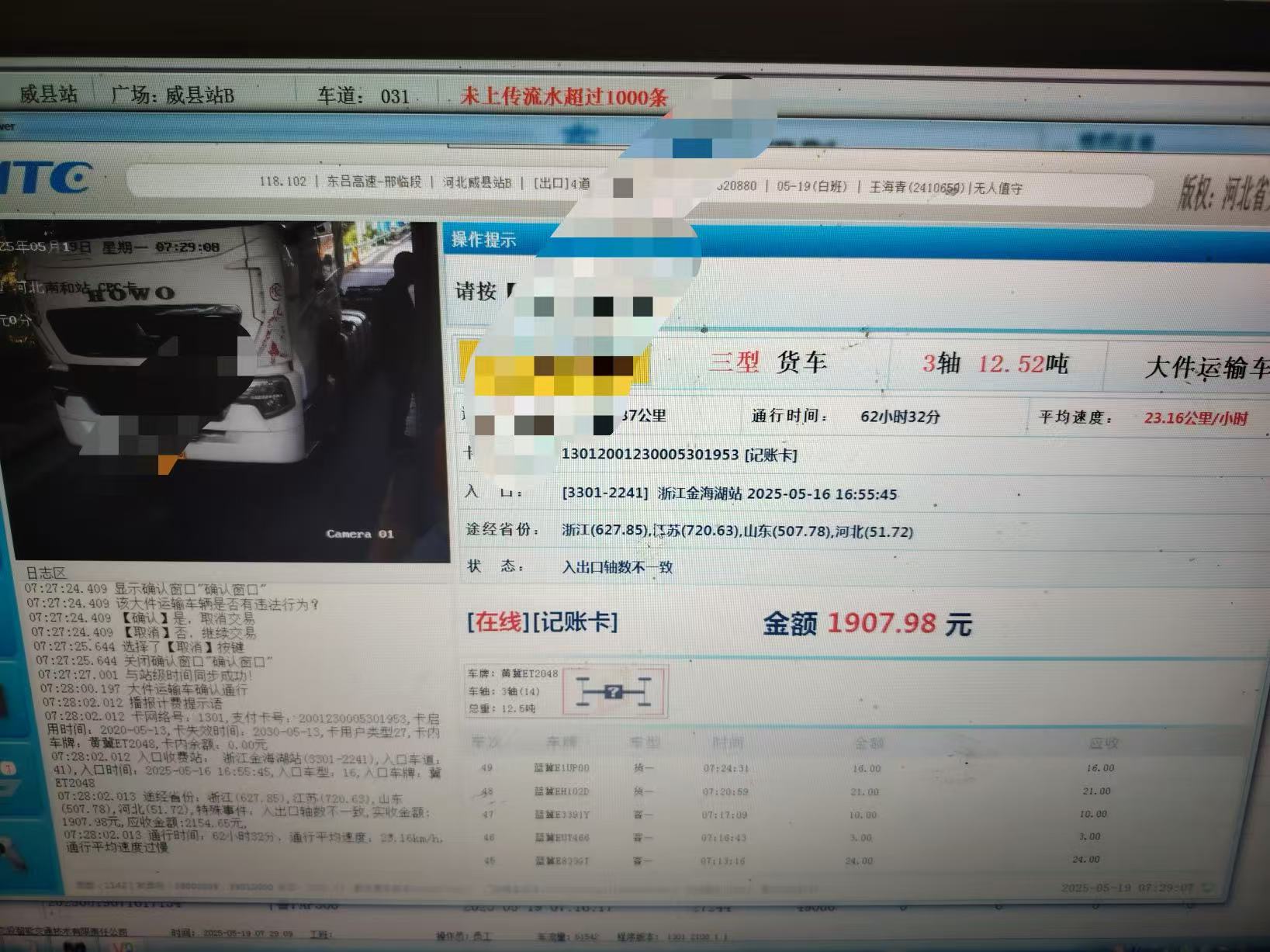This screenshot has height=952, width=1270.
Task: Click the [记账卡] label beside 在线
Action: click(x=575, y=621)
